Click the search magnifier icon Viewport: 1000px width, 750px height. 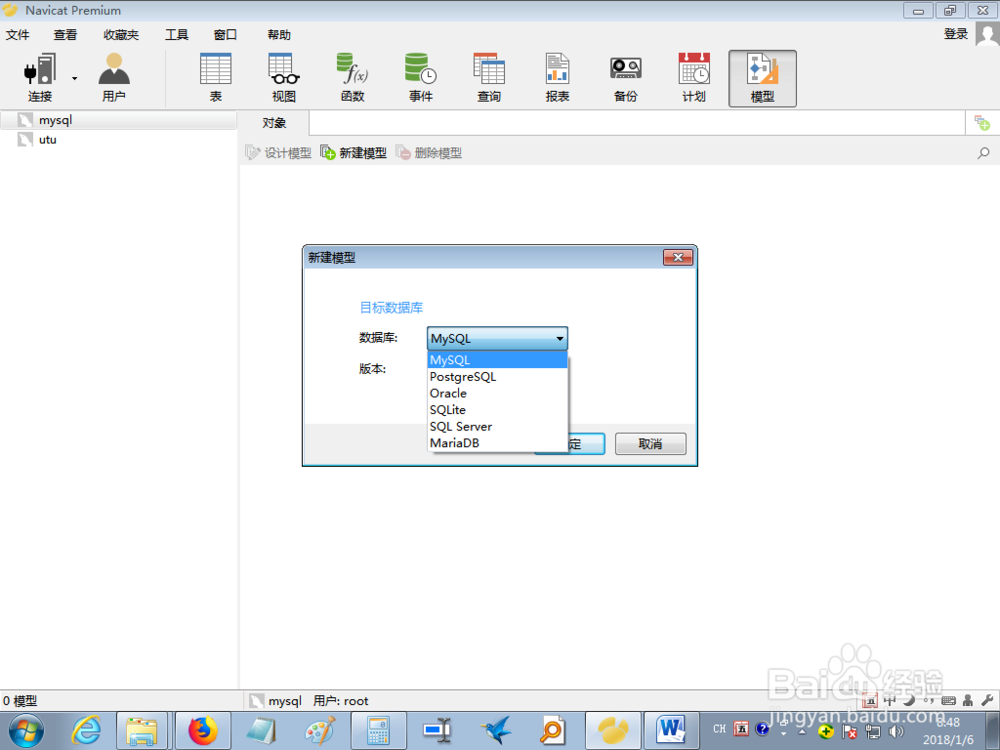[983, 153]
